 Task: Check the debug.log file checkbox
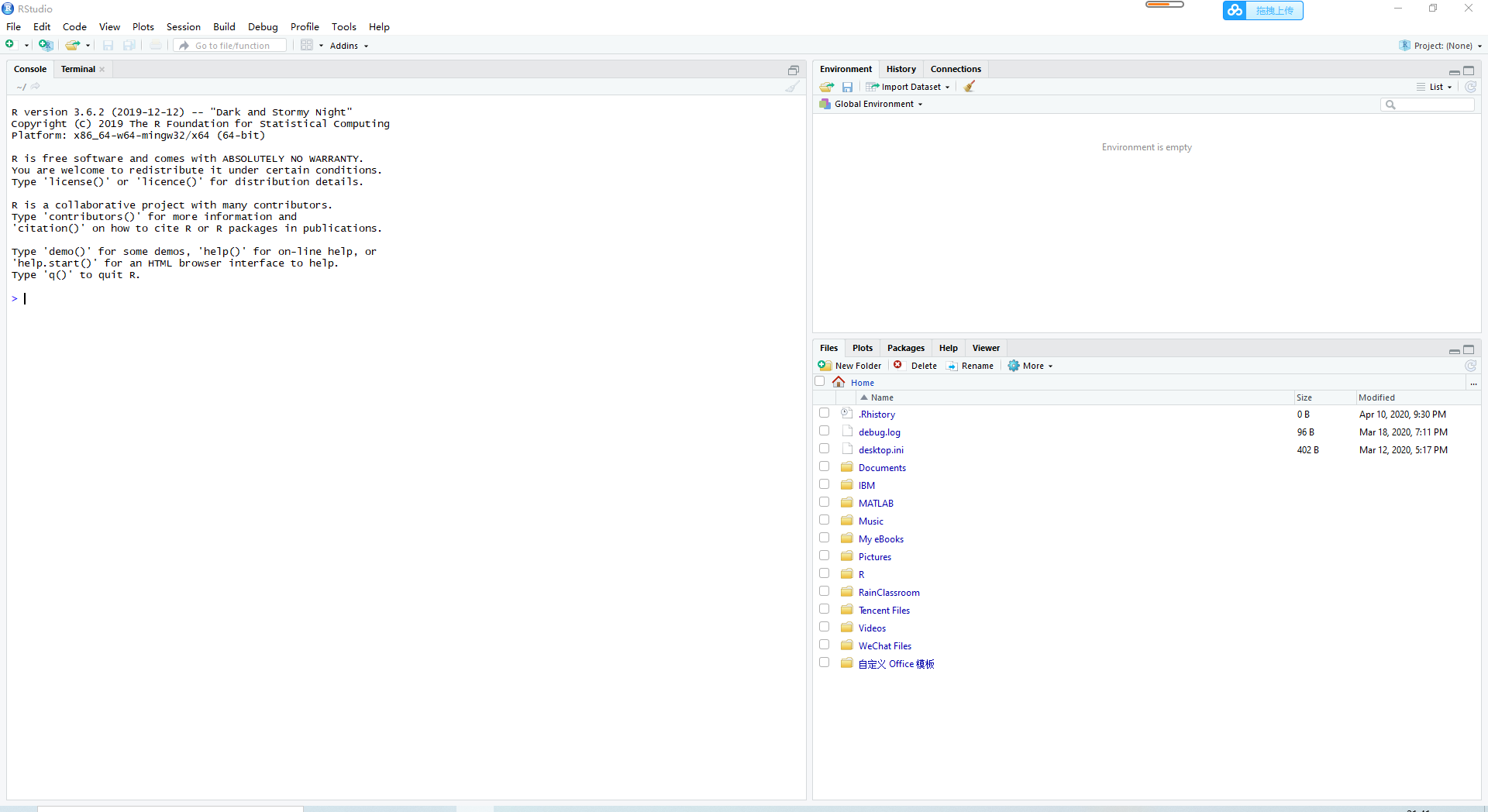pyautogui.click(x=825, y=431)
